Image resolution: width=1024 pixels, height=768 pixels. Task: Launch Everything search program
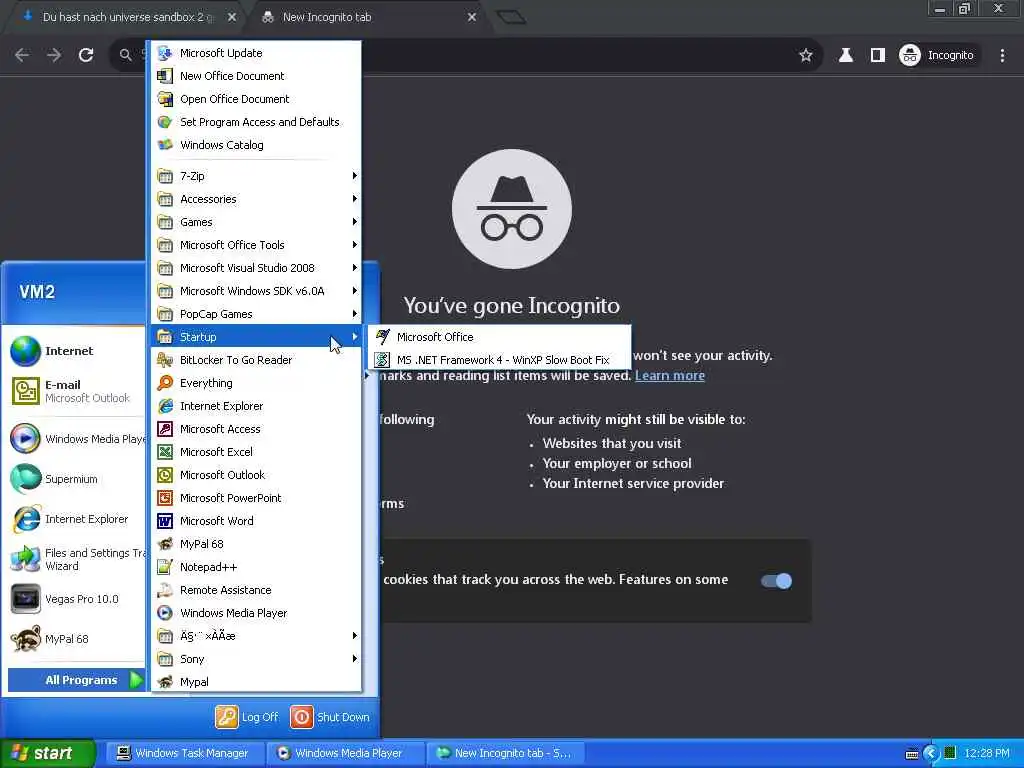[256, 383]
